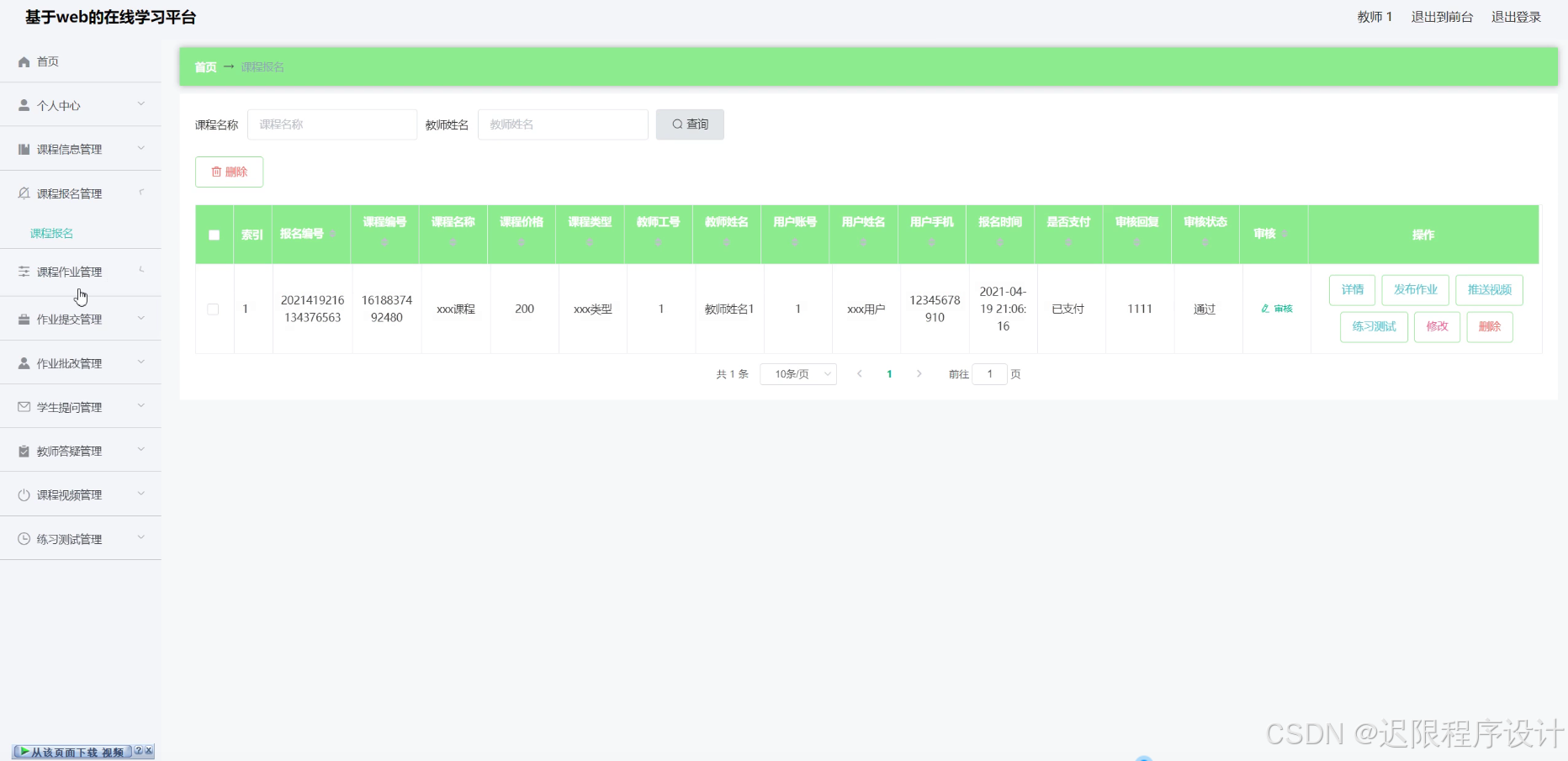Select the 课程视频管理 power icon
This screenshot has height=761, width=1568.
click(22, 494)
